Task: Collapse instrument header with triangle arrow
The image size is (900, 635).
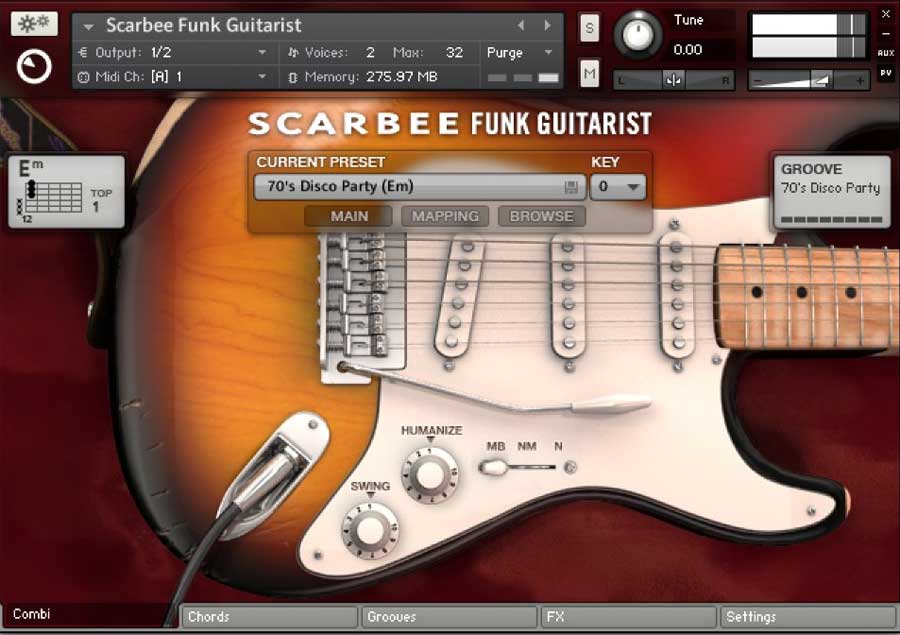Action: pos(88,26)
